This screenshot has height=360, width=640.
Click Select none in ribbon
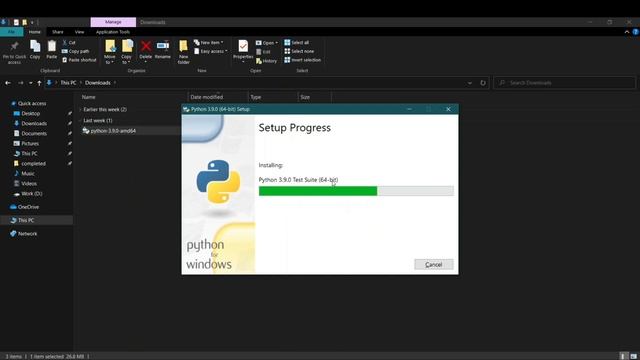click(x=299, y=51)
